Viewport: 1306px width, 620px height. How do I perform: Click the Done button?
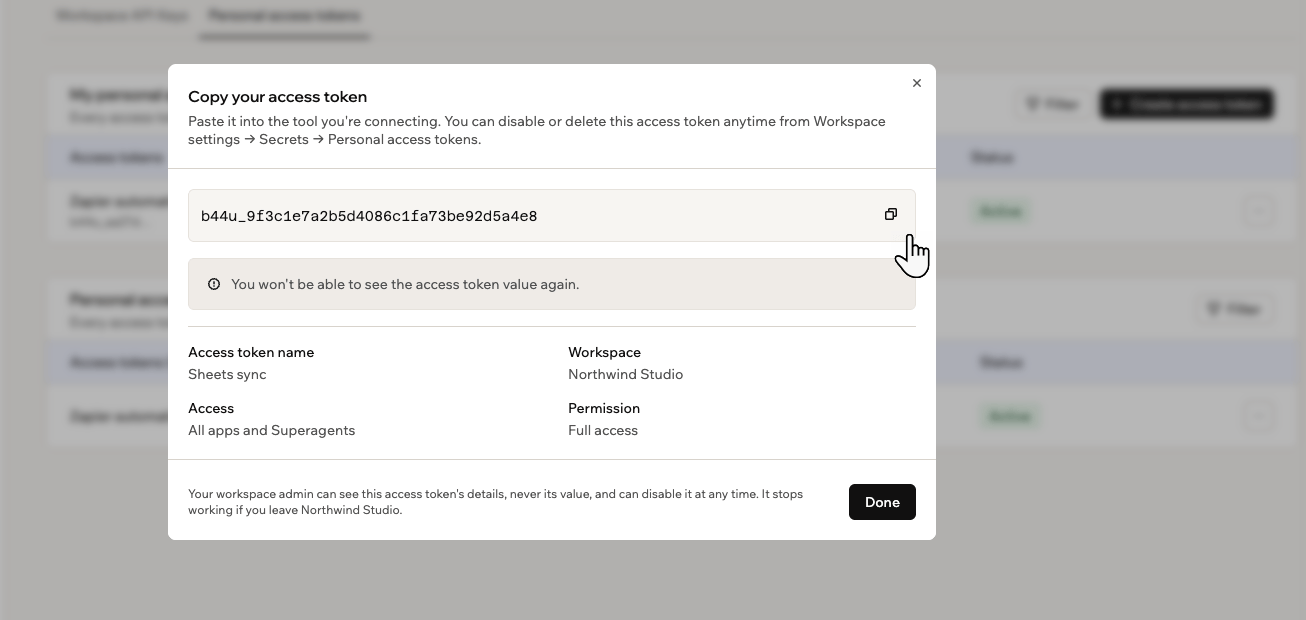pyautogui.click(x=882, y=502)
